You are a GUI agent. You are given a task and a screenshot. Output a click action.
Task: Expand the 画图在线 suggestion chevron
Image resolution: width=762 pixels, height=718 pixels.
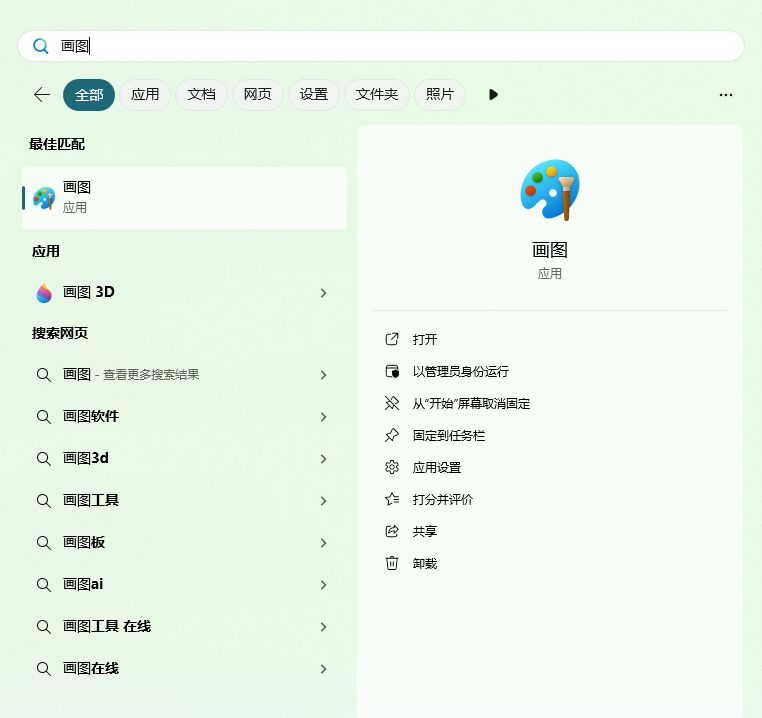(324, 669)
